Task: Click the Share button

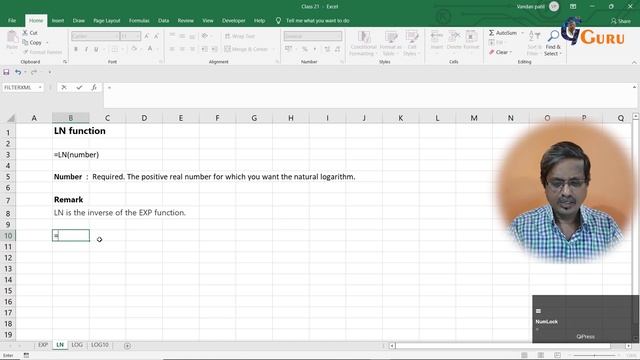Action: [620, 21]
